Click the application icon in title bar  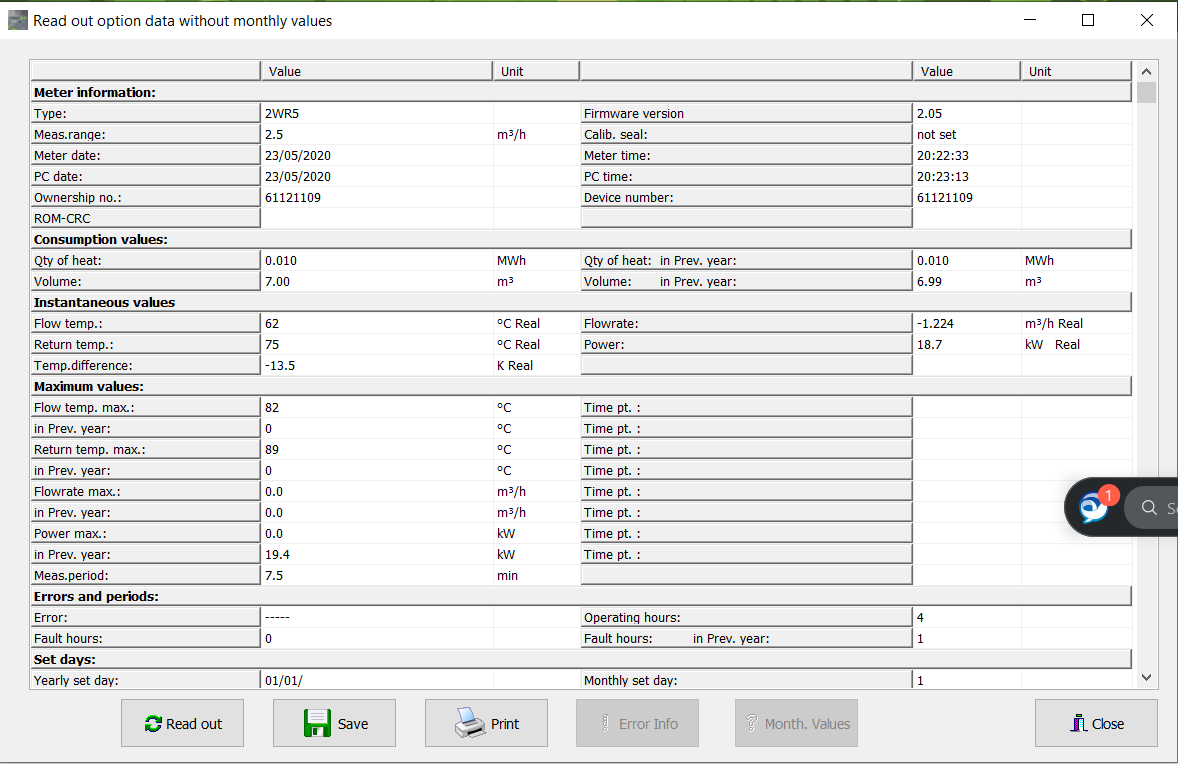point(18,20)
